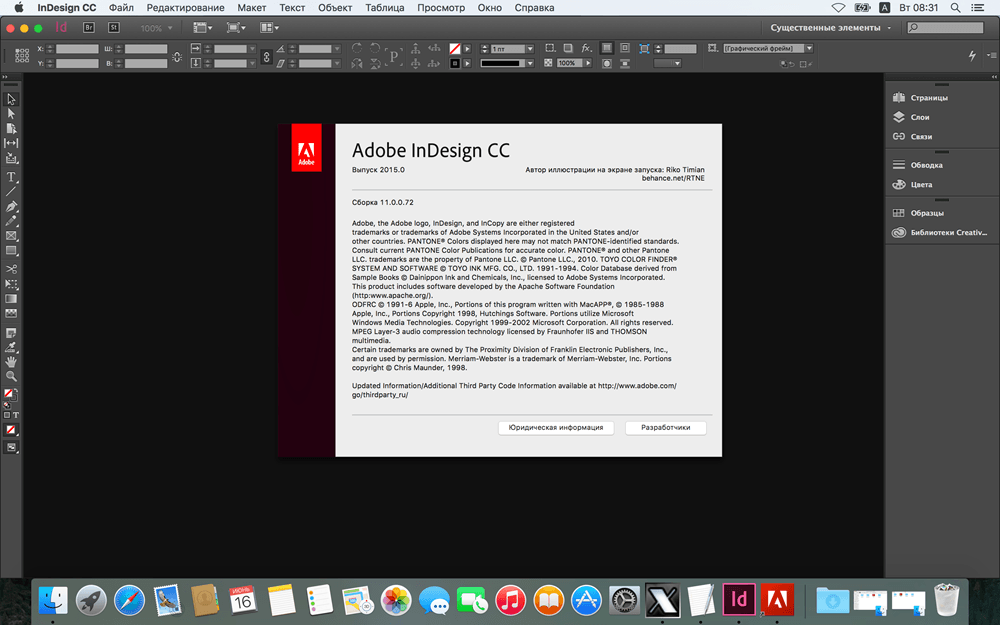
Task: Click the search field in the application bar
Action: pyautogui.click(x=945, y=27)
